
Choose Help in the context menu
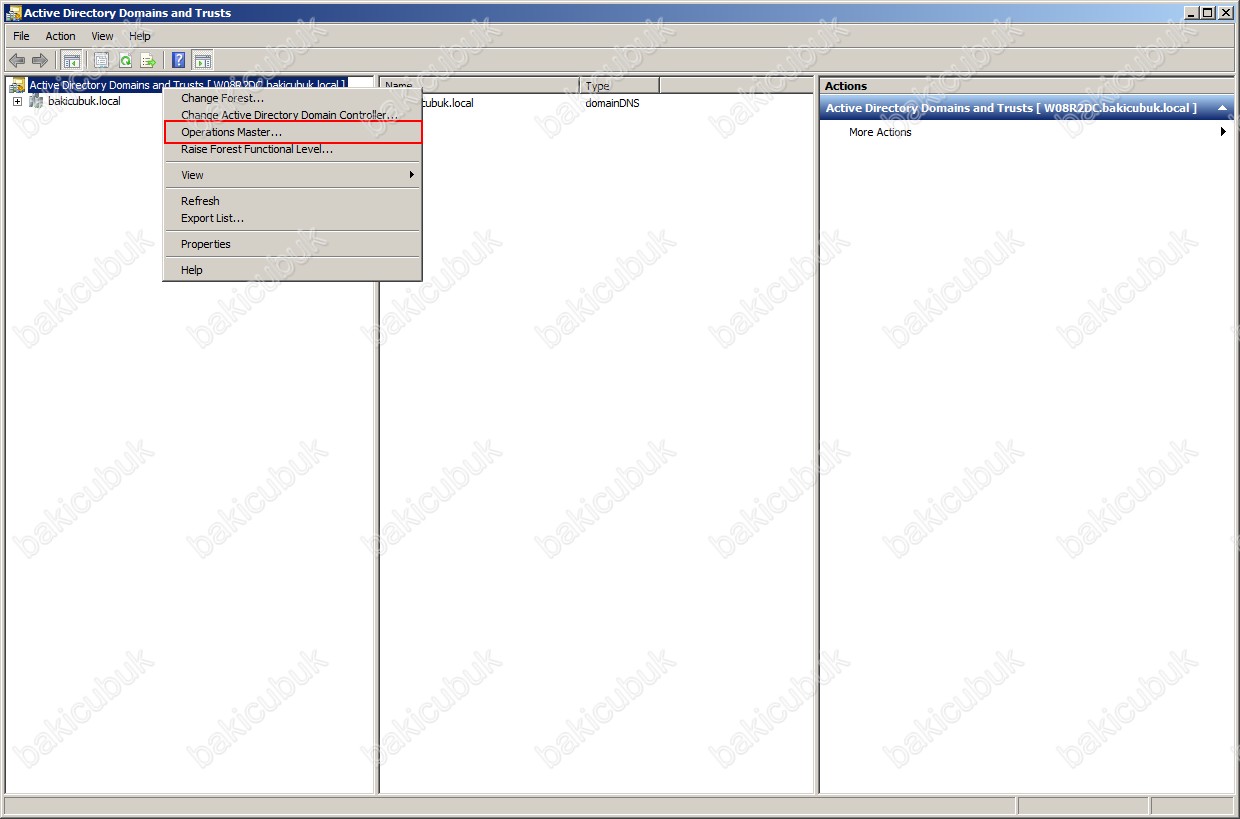pos(292,270)
